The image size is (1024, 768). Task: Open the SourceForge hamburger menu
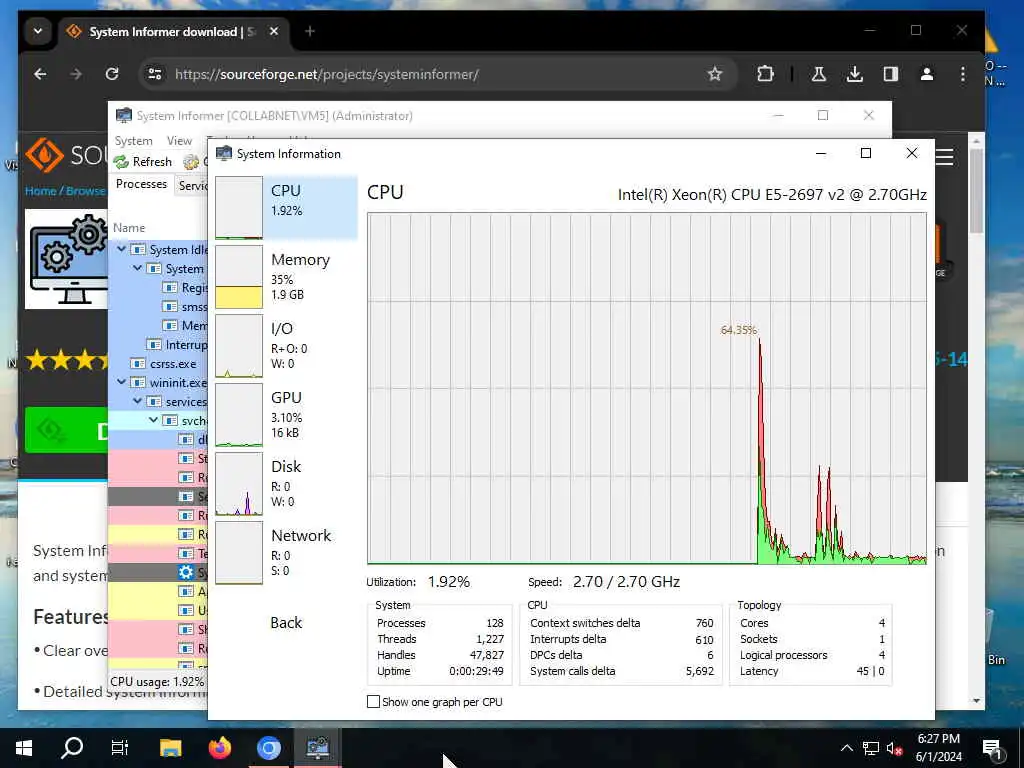point(945,157)
